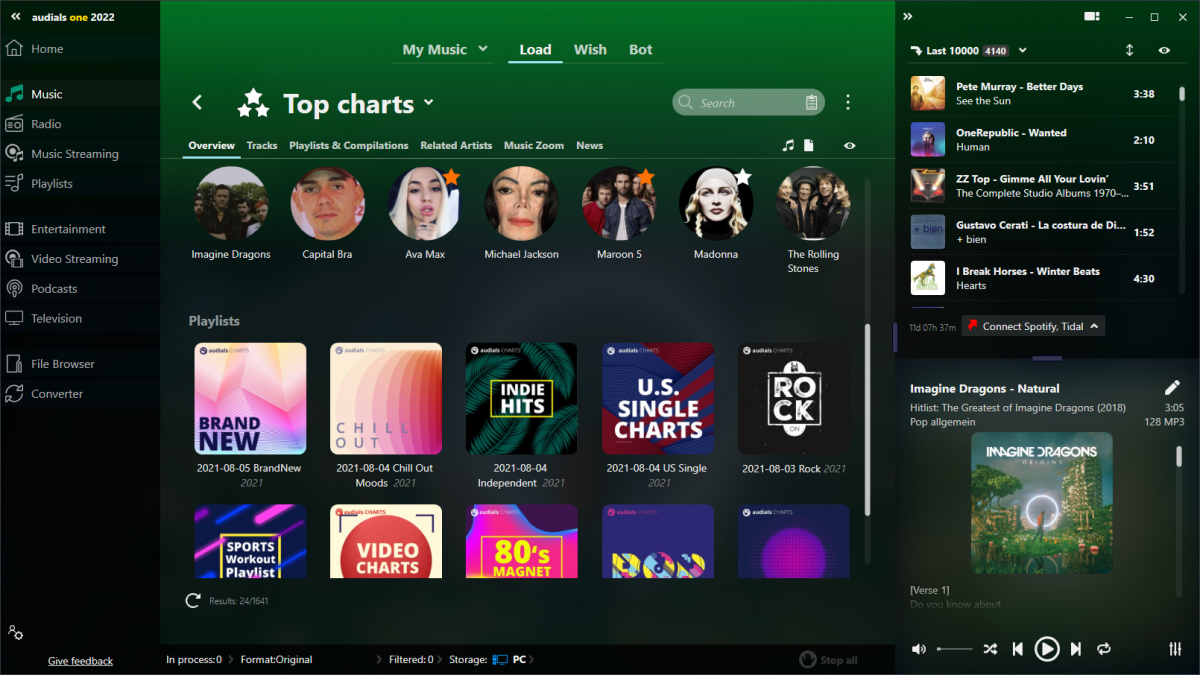Toggle the eye icon above the playlist

(x=1163, y=49)
